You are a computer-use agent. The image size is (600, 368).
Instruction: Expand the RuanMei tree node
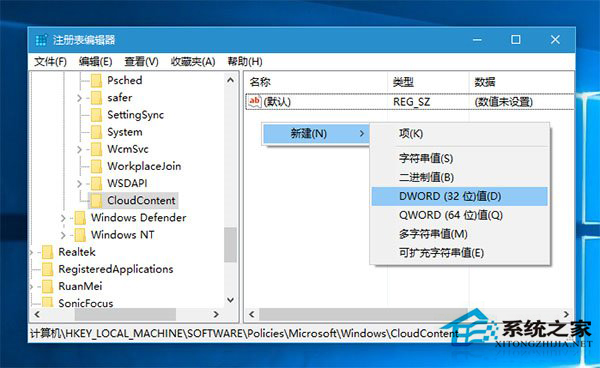(32, 287)
